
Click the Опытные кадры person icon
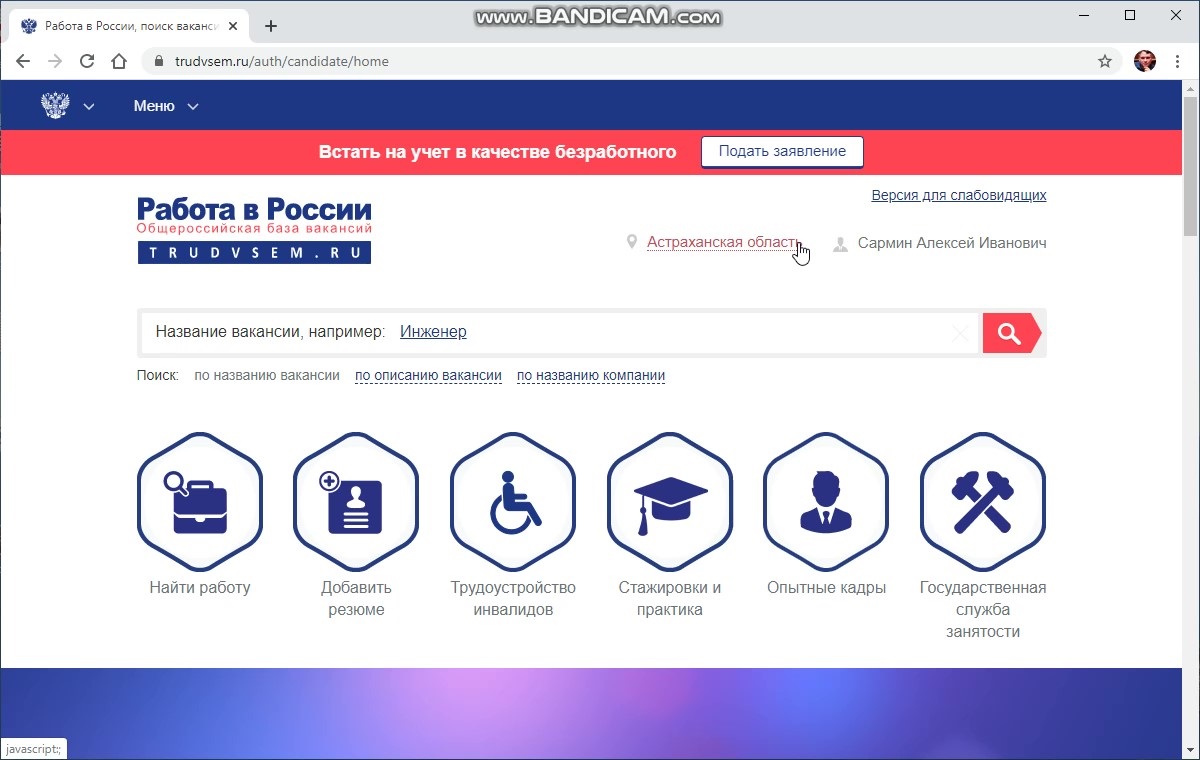coord(826,501)
